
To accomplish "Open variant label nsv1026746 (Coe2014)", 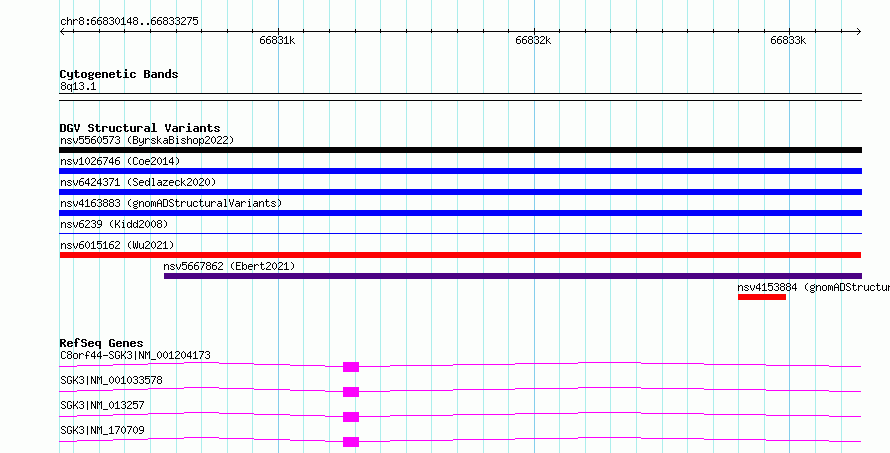I will coord(120,161).
